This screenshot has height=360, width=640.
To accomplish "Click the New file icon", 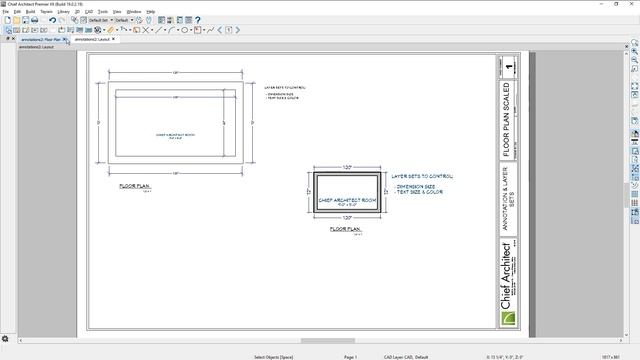I will click(8, 20).
